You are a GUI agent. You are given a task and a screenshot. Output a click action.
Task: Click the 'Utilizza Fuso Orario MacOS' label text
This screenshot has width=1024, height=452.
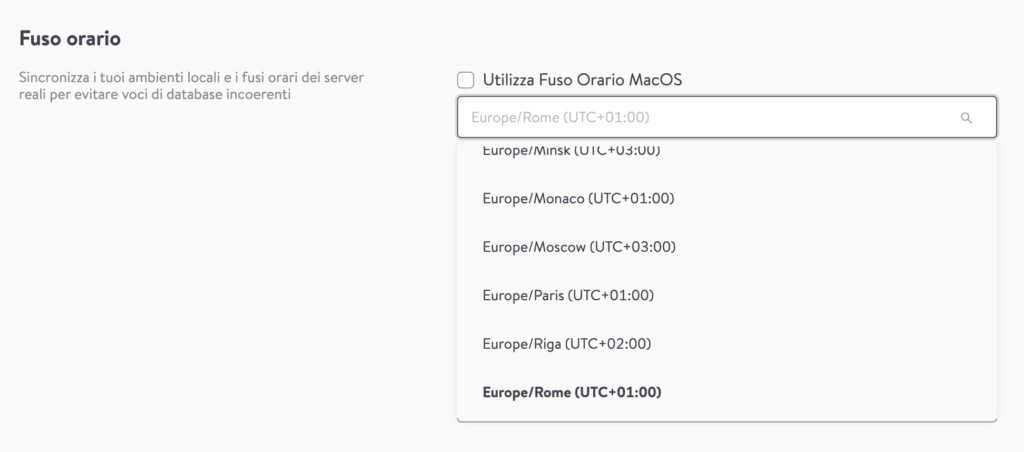point(583,80)
